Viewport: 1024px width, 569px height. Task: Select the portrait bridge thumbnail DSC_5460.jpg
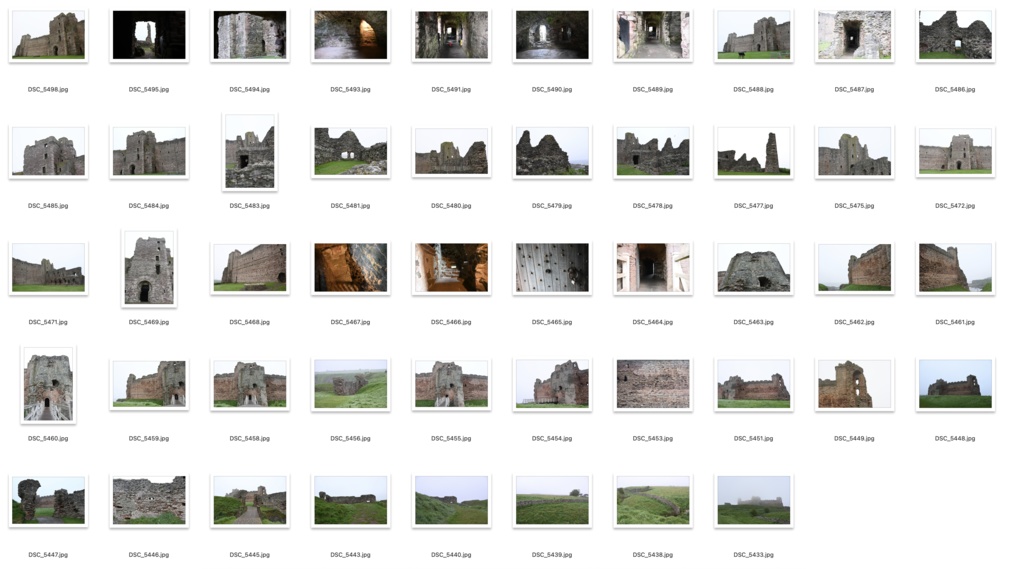48,385
